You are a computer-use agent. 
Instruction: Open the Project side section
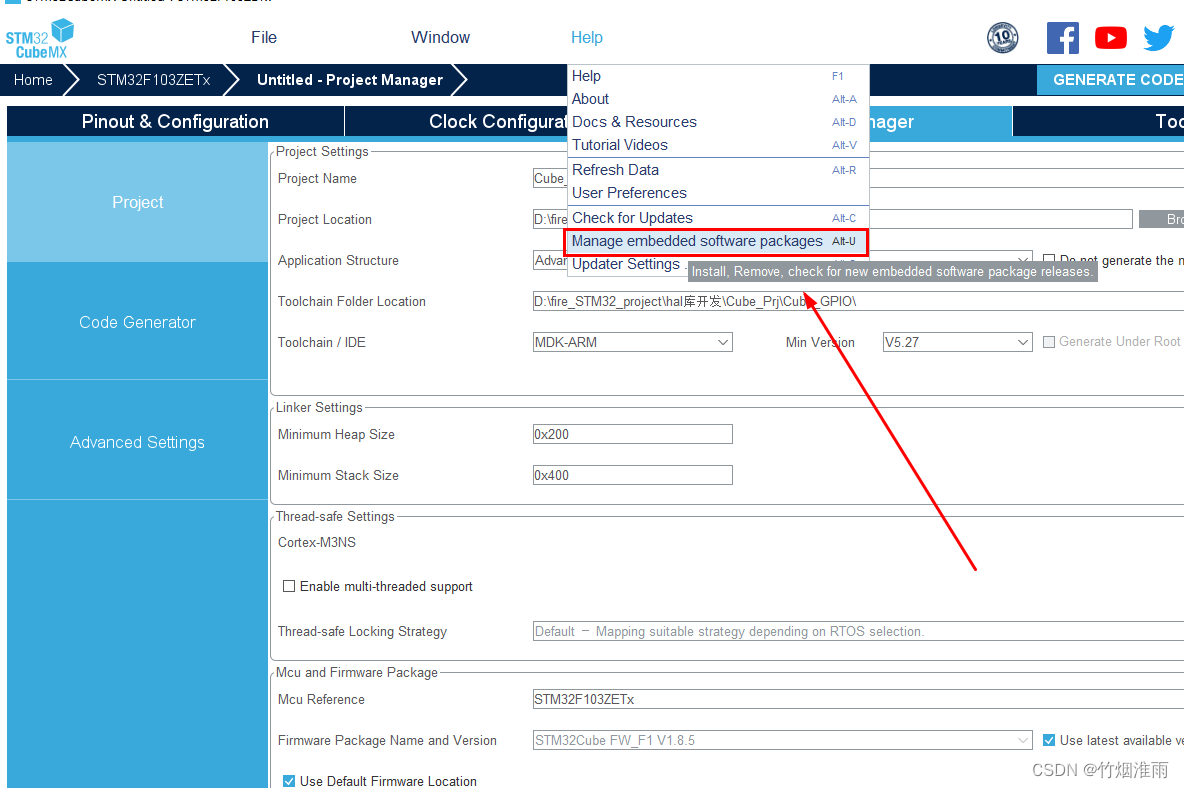click(x=137, y=202)
